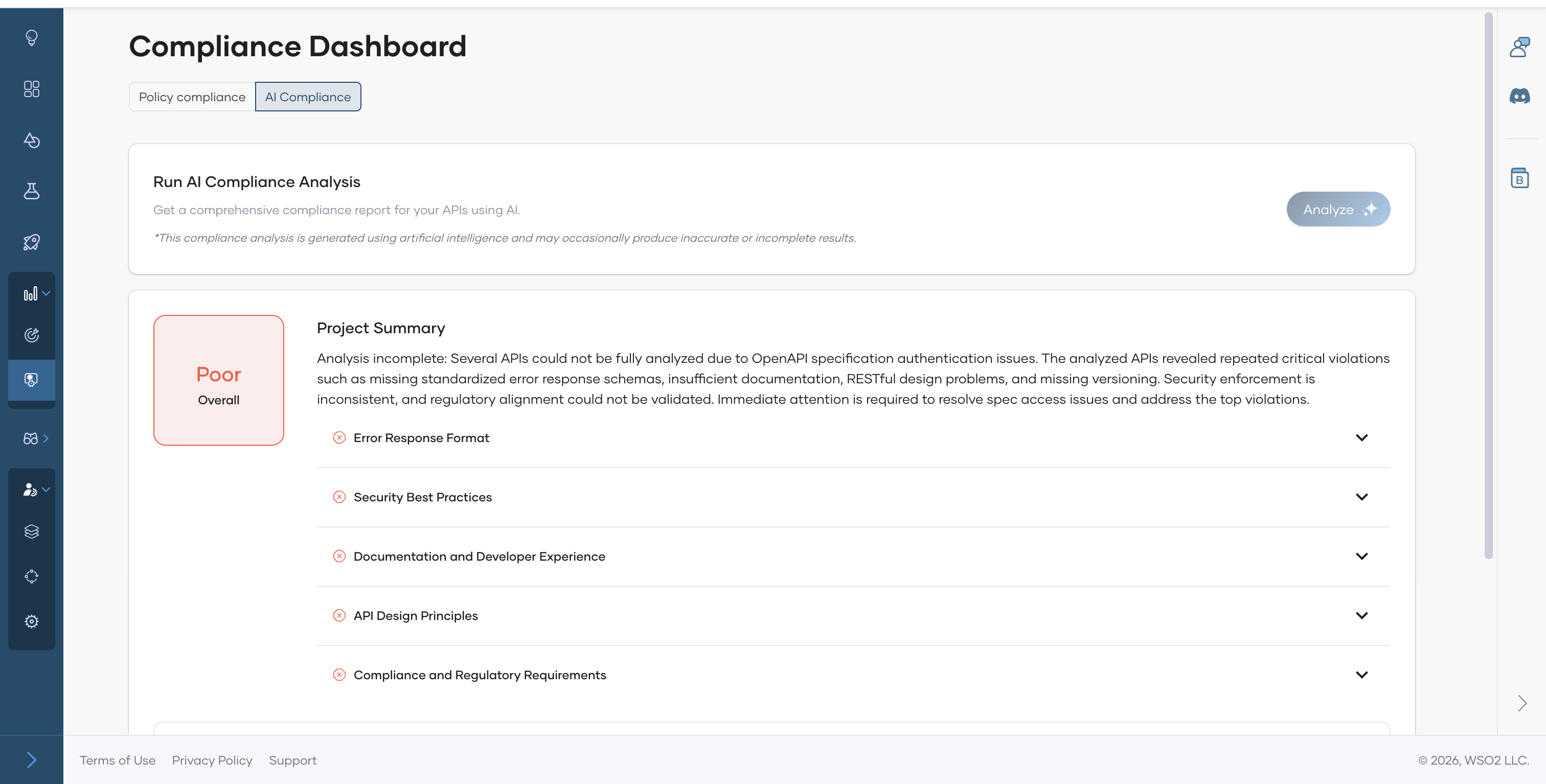Click the copyright 2026 WSO2 LLC text
The image size is (1546, 784).
[1473, 760]
